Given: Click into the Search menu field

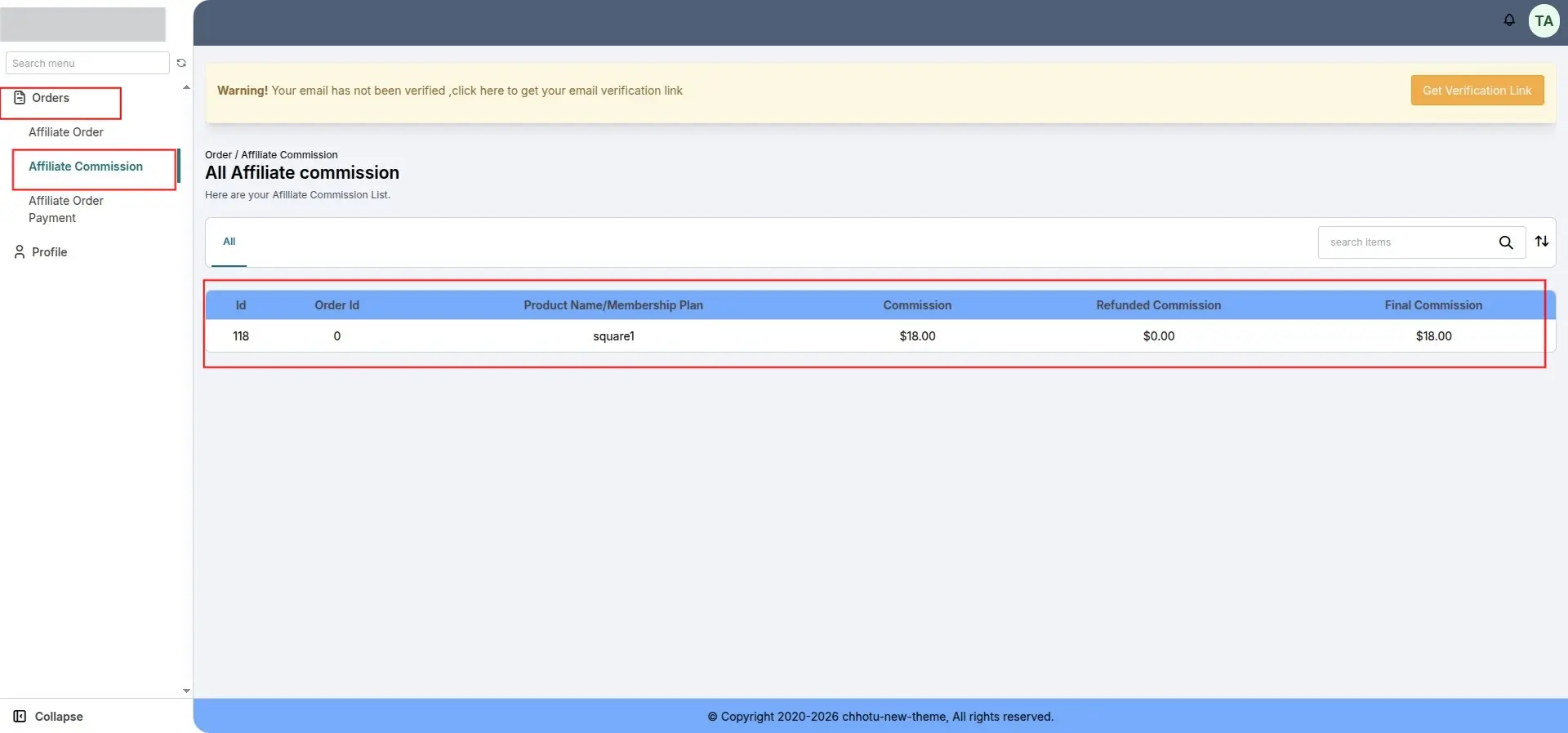Looking at the screenshot, I should coord(87,63).
